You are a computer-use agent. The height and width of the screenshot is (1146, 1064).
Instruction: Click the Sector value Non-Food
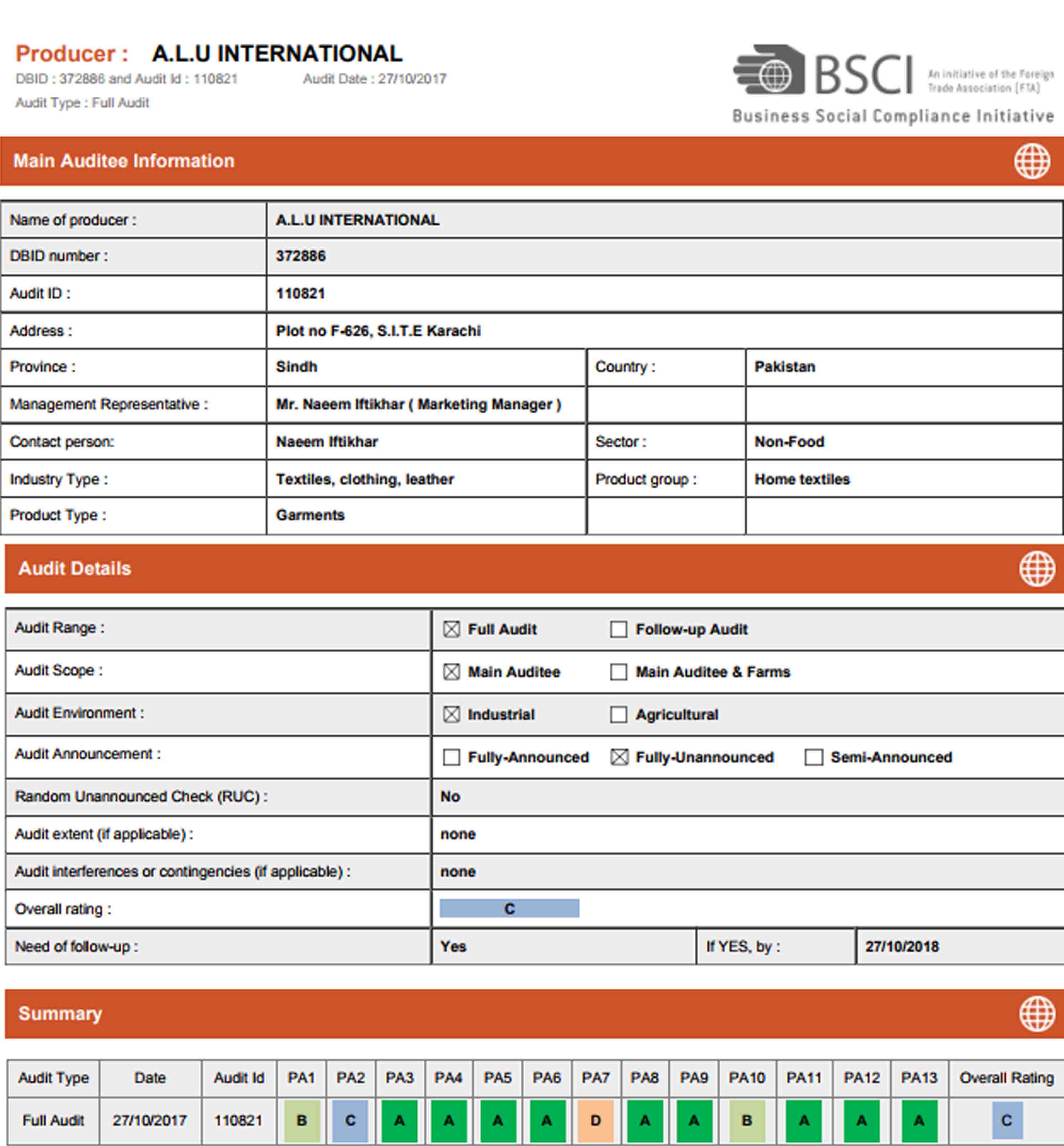(789, 442)
